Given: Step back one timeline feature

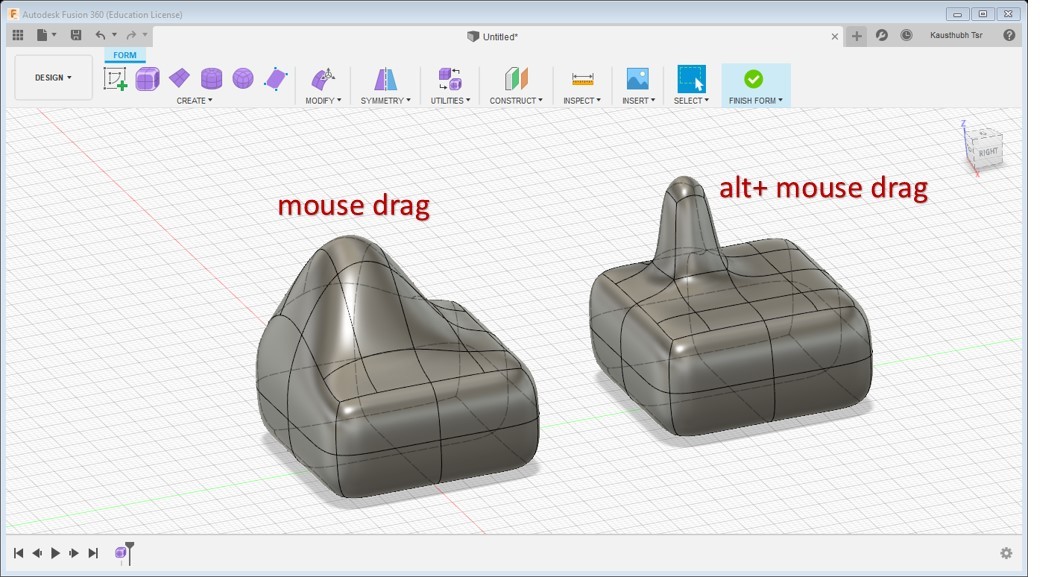Looking at the screenshot, I should 37,553.
